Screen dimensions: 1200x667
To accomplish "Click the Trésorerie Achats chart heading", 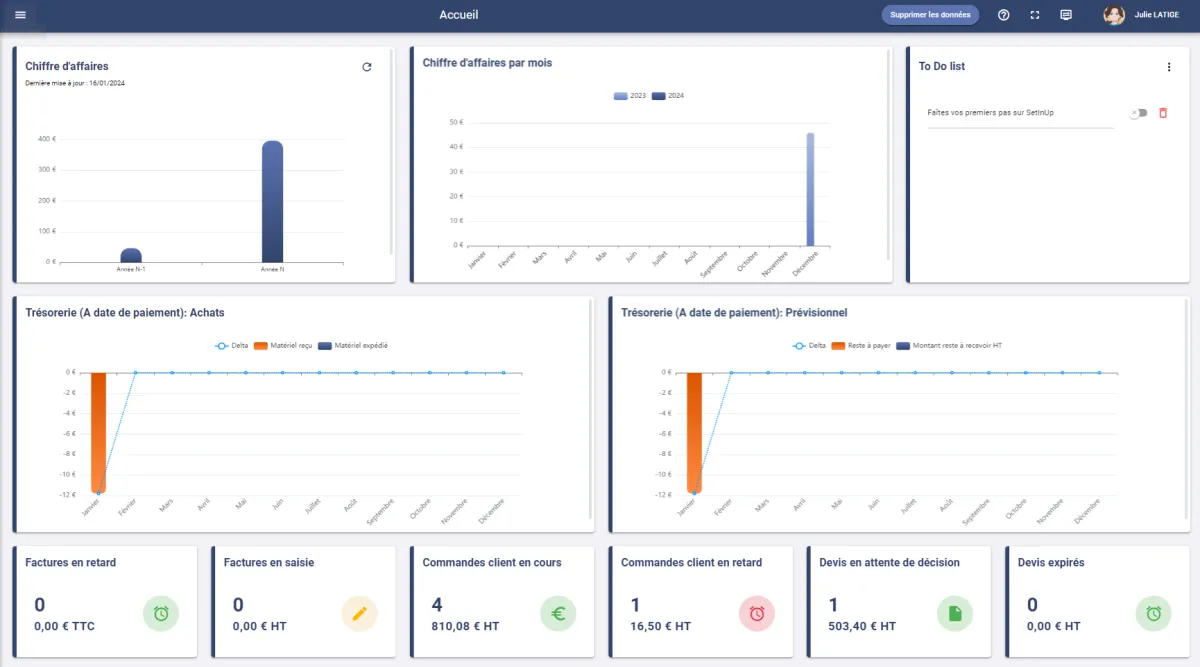I will pyautogui.click(x=125, y=313).
